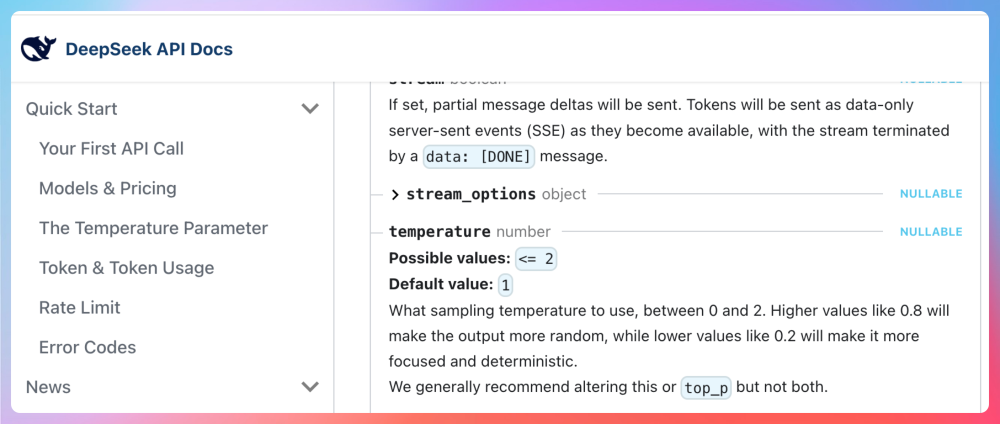Collapse the Quick Start section chevron
The width and height of the screenshot is (1000, 424).
[x=310, y=108]
